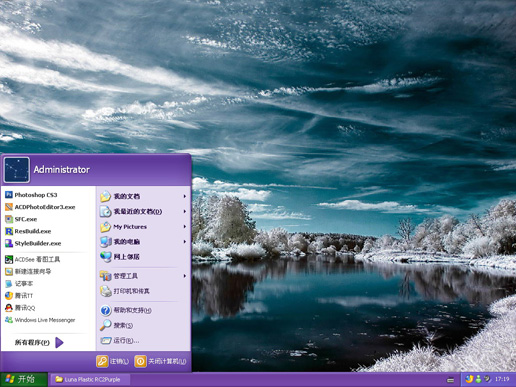Select 运行(R)... menu entry text
The height and width of the screenshot is (387, 516).
click(126, 340)
